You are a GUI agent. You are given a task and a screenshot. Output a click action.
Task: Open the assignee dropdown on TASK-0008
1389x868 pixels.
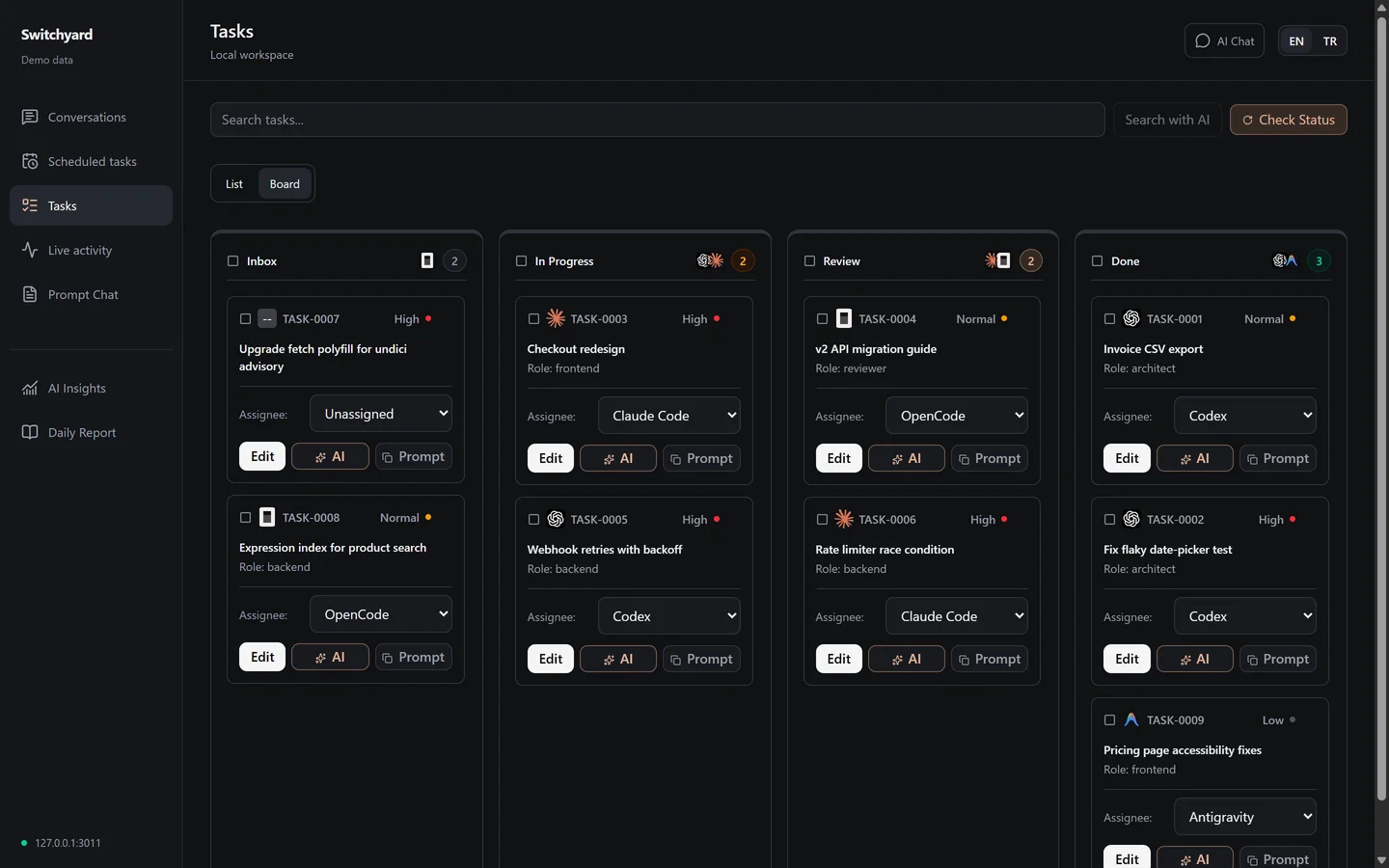click(381, 614)
